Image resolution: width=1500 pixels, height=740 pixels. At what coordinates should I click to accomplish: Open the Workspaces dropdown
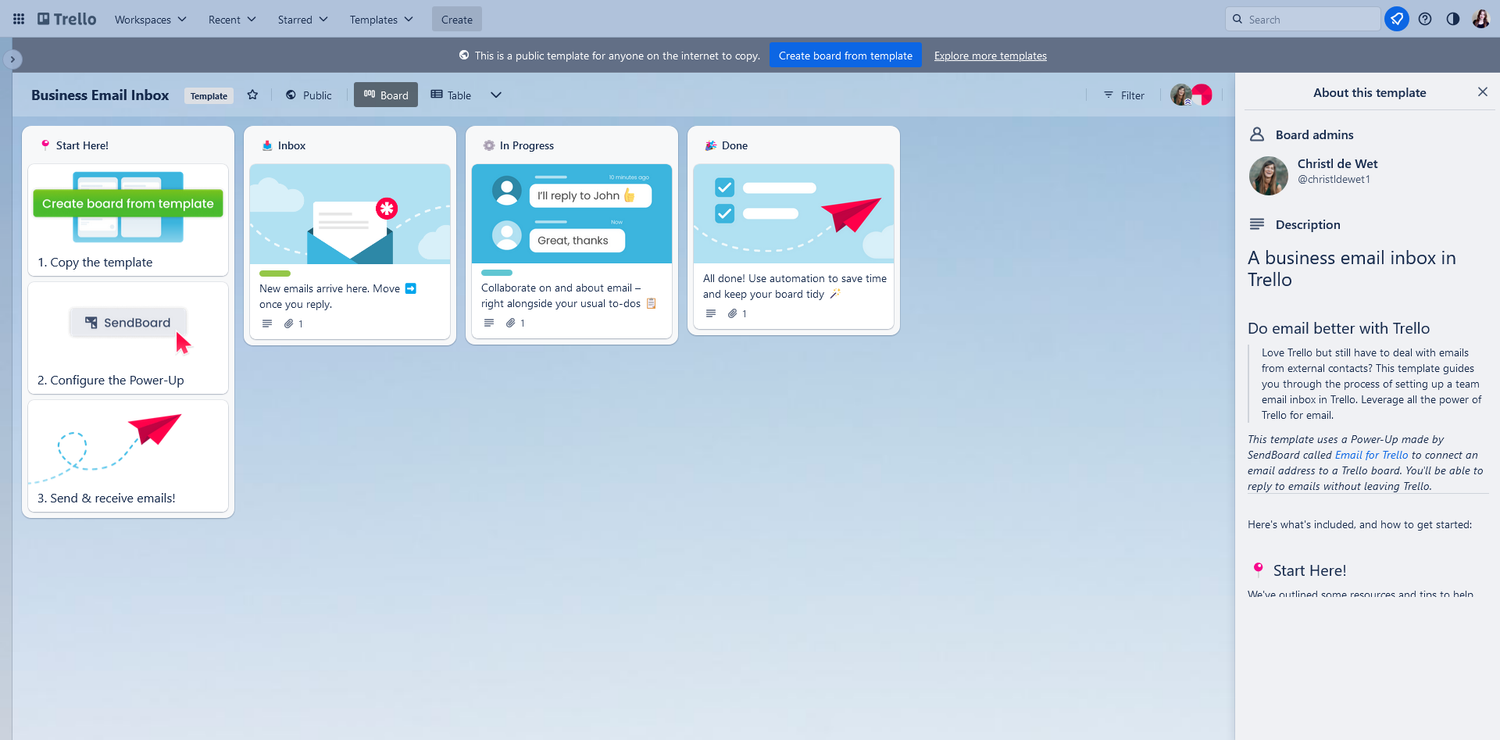pyautogui.click(x=149, y=18)
